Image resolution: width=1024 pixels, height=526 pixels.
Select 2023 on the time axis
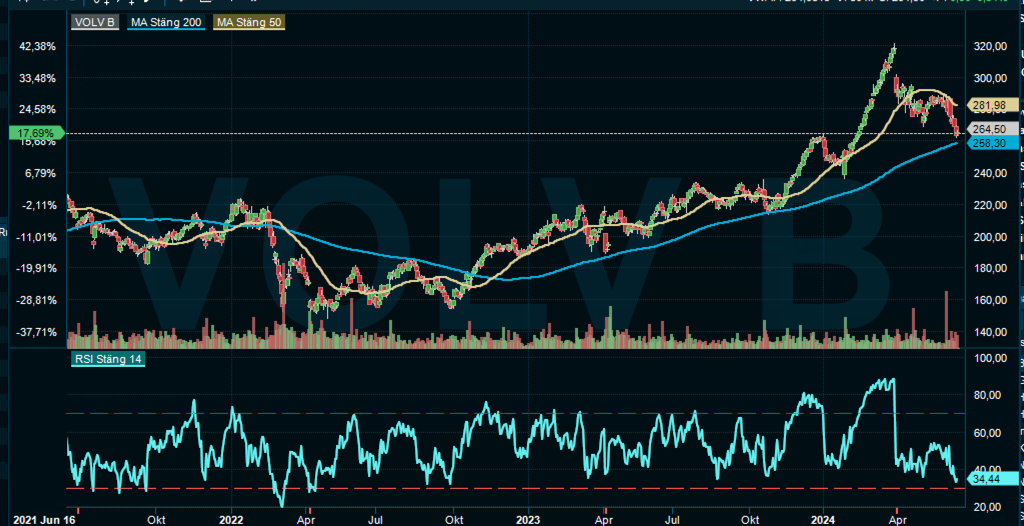(528, 520)
